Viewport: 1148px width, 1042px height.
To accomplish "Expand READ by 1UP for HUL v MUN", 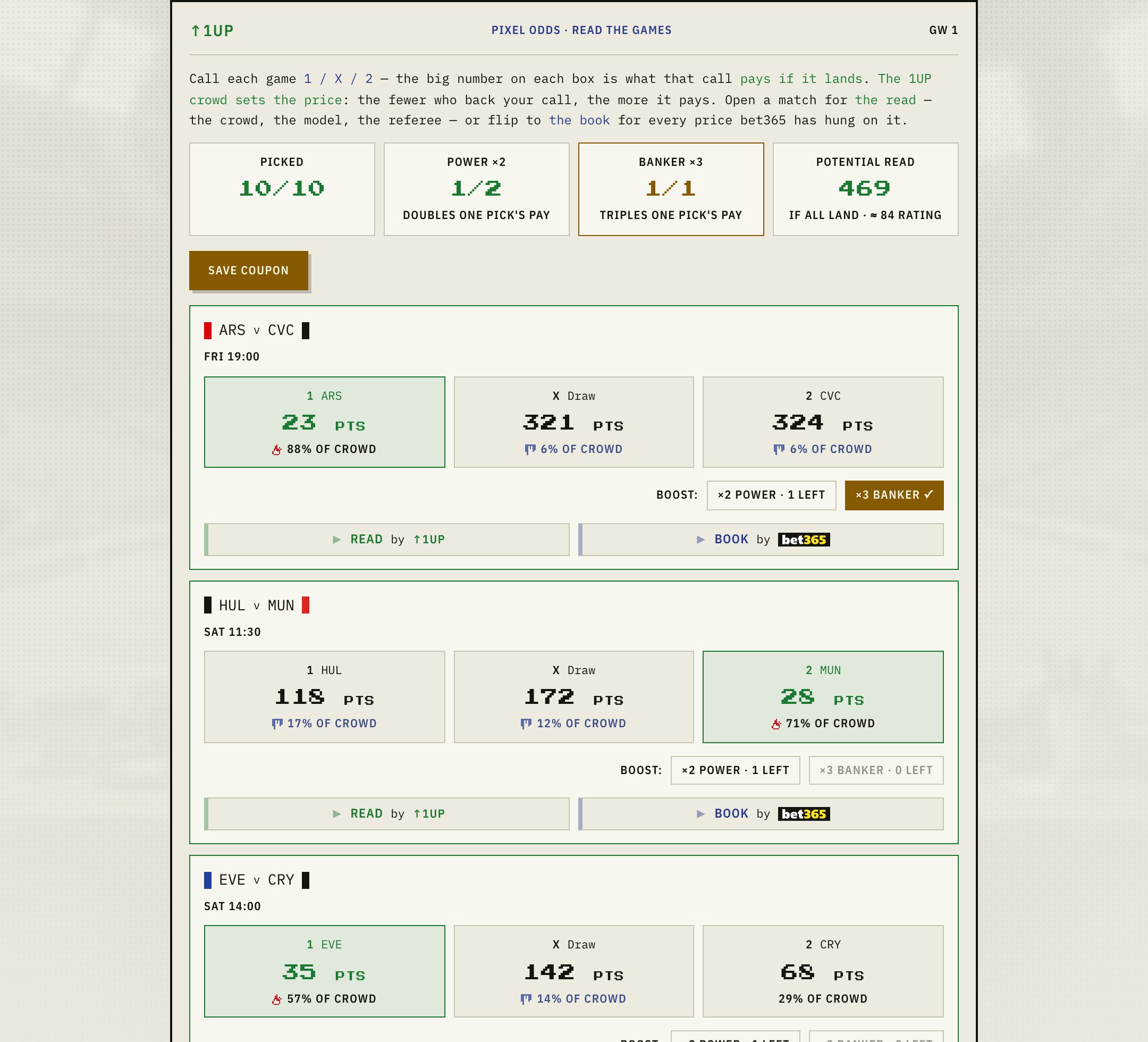I will tap(387, 814).
